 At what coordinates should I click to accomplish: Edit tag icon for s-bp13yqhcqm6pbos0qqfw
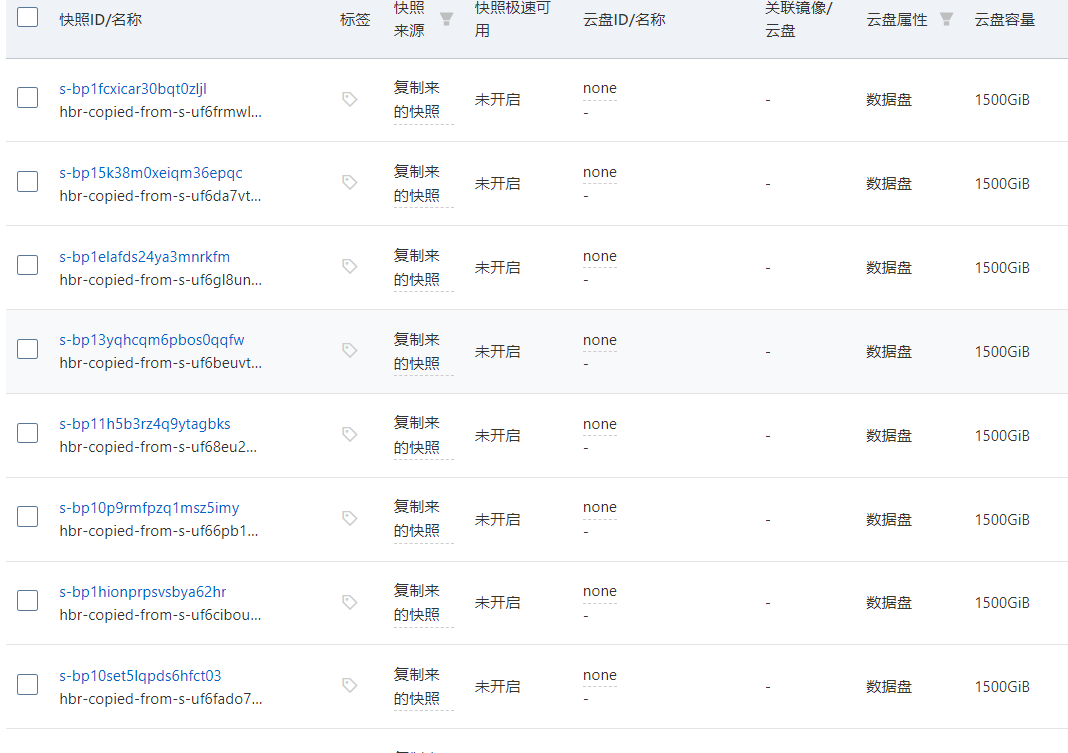click(x=349, y=350)
